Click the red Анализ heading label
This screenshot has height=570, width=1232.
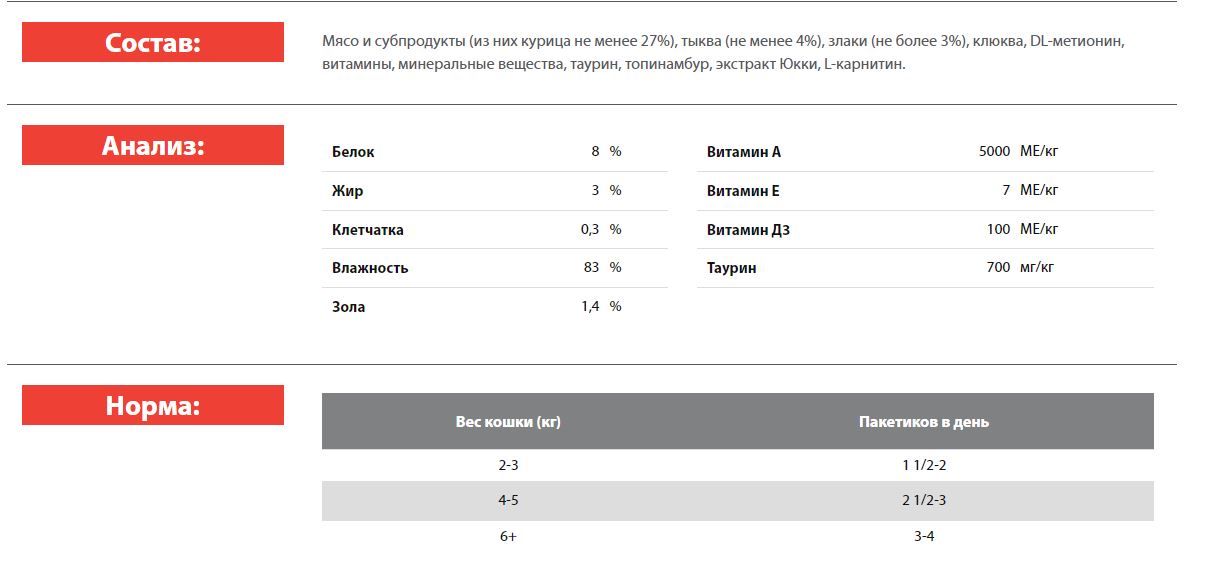click(x=153, y=145)
